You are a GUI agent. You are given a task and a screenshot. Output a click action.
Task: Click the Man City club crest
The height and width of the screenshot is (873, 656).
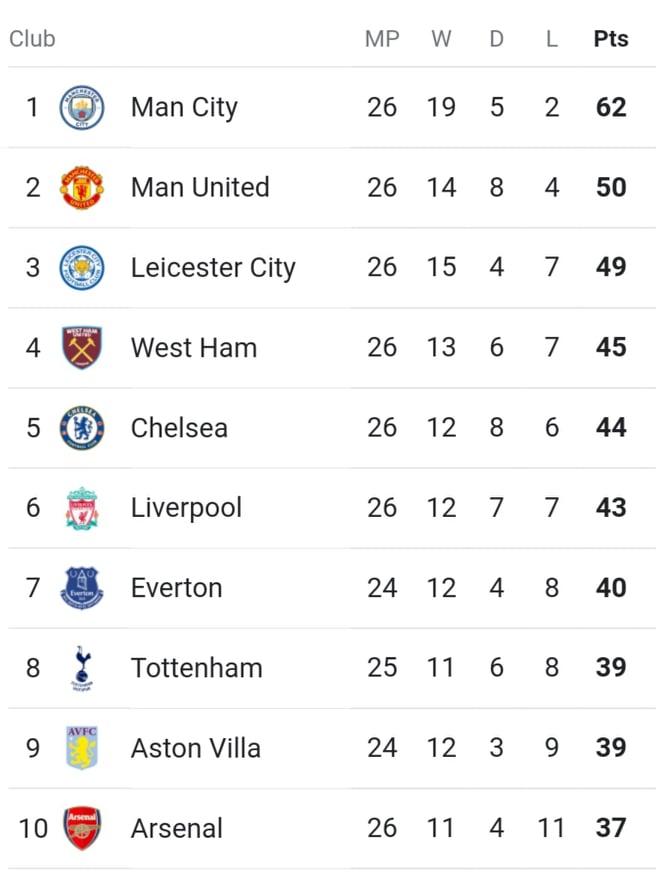[82, 107]
